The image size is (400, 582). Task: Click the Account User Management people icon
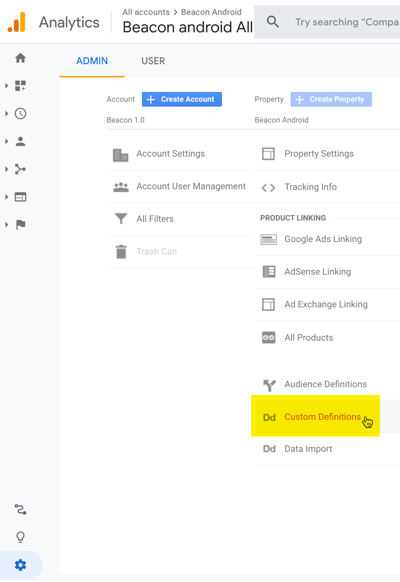point(121,187)
